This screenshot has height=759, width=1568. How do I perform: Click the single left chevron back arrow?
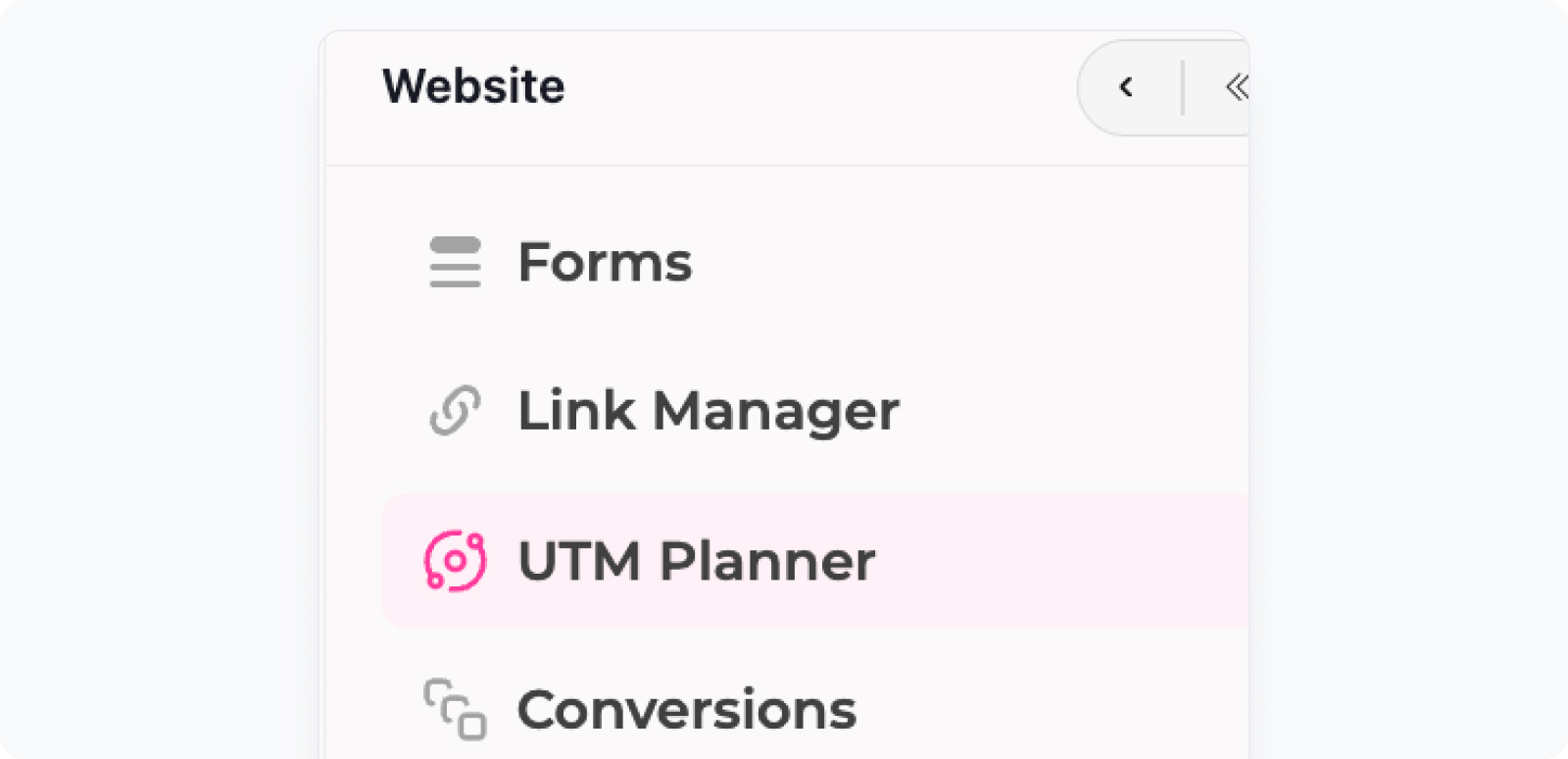click(x=1126, y=87)
